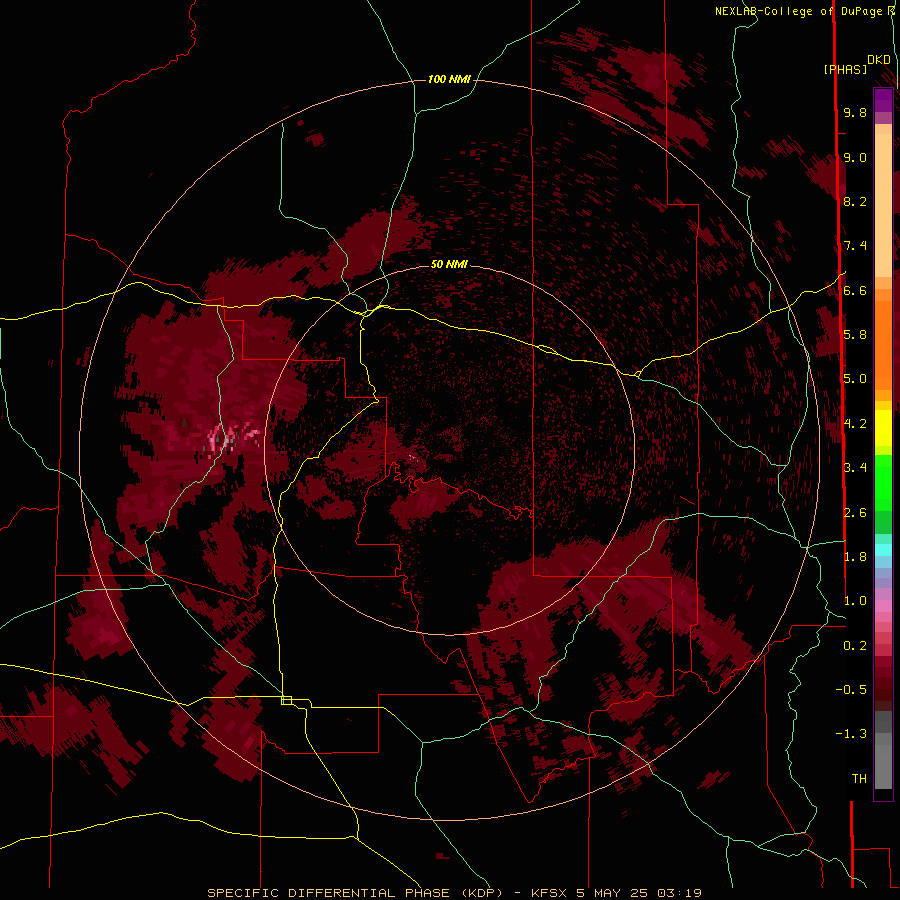Click the 2.6 scale value
The width and height of the screenshot is (900, 900).
coord(855,513)
